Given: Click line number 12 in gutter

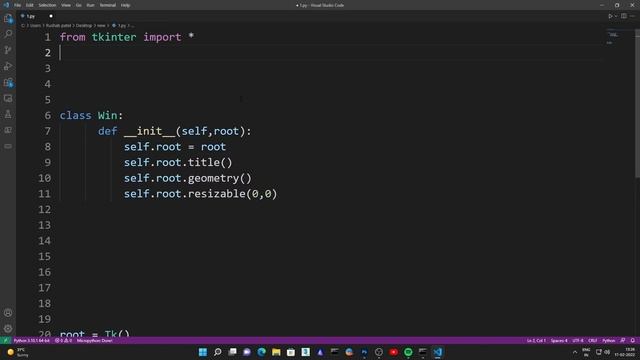Looking at the screenshot, I should click(44, 209).
